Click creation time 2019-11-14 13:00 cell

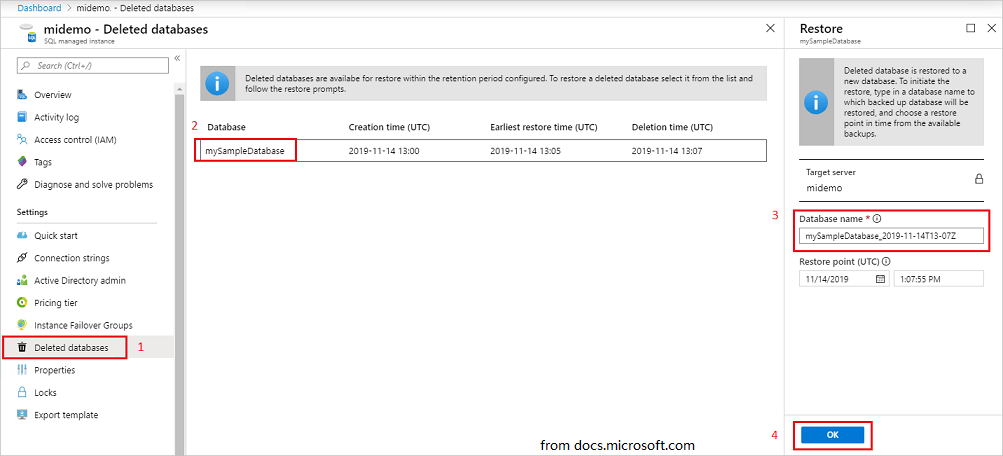click(384, 150)
